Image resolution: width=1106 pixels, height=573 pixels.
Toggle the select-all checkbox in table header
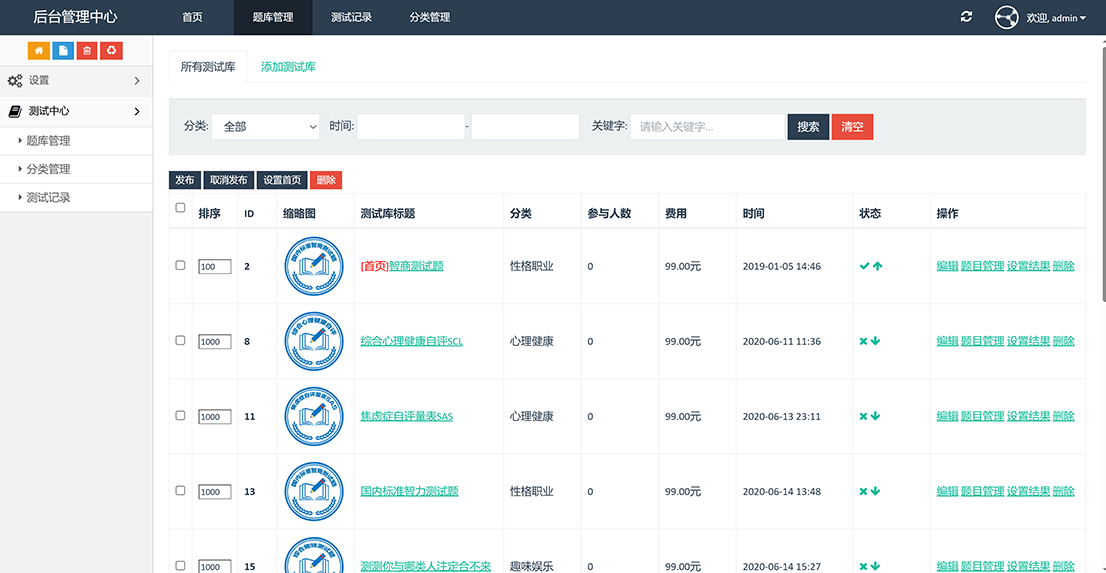(x=180, y=207)
